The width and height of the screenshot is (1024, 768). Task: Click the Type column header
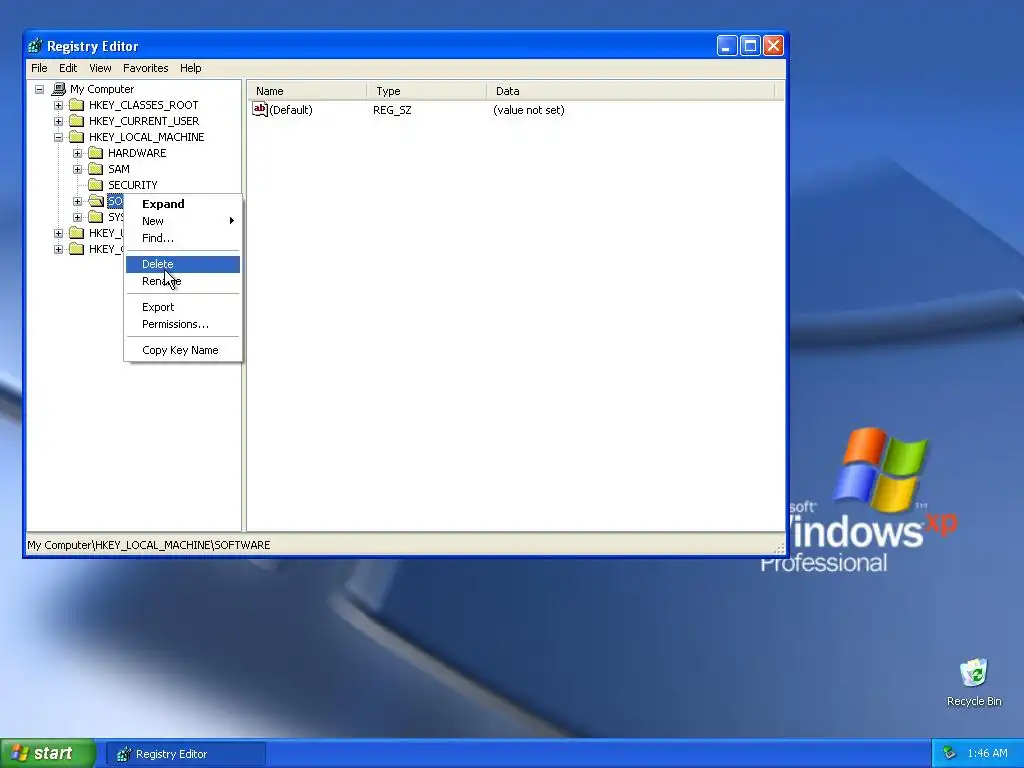click(427, 91)
